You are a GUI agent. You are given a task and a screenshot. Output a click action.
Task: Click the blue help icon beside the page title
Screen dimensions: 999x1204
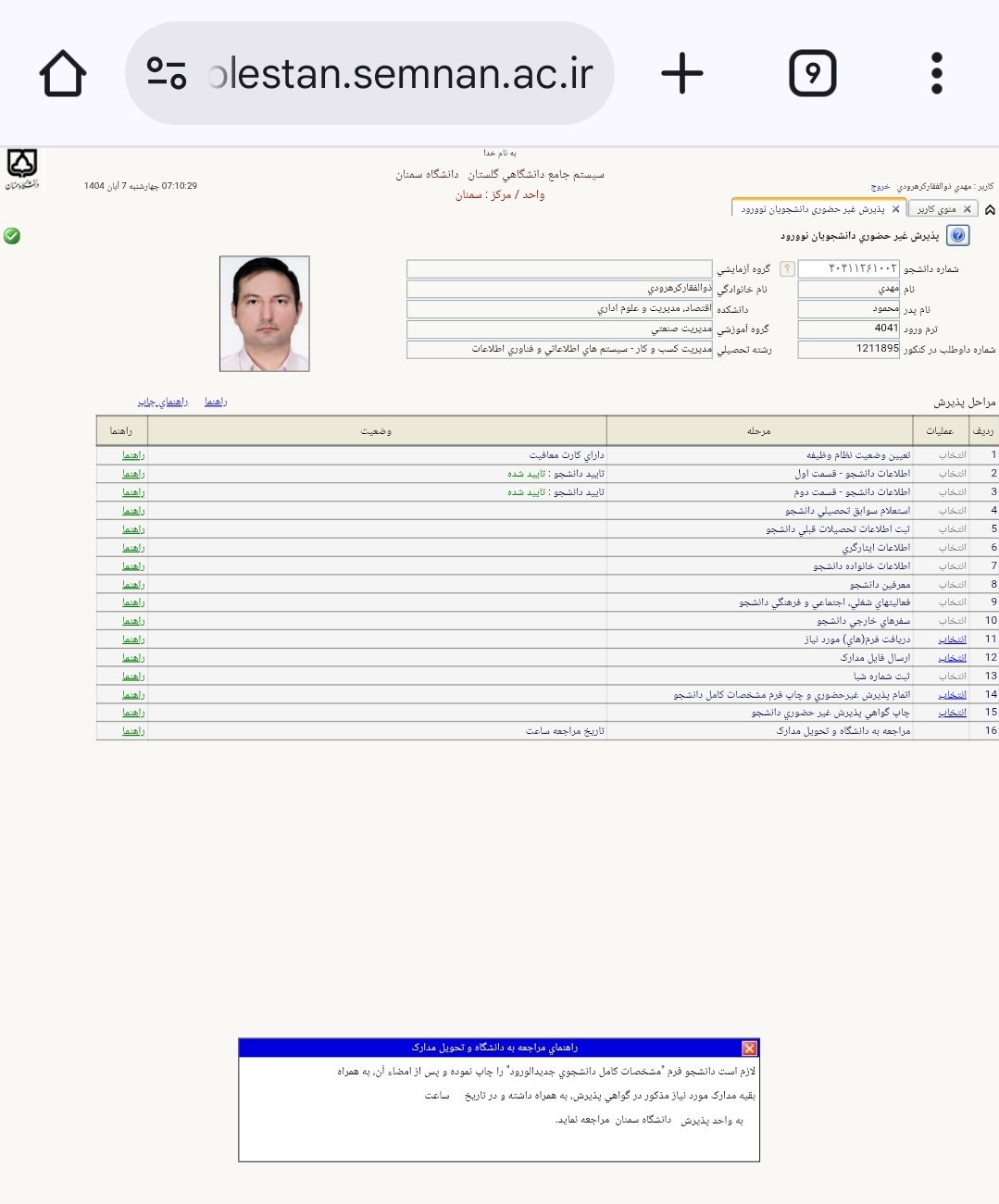(x=958, y=236)
